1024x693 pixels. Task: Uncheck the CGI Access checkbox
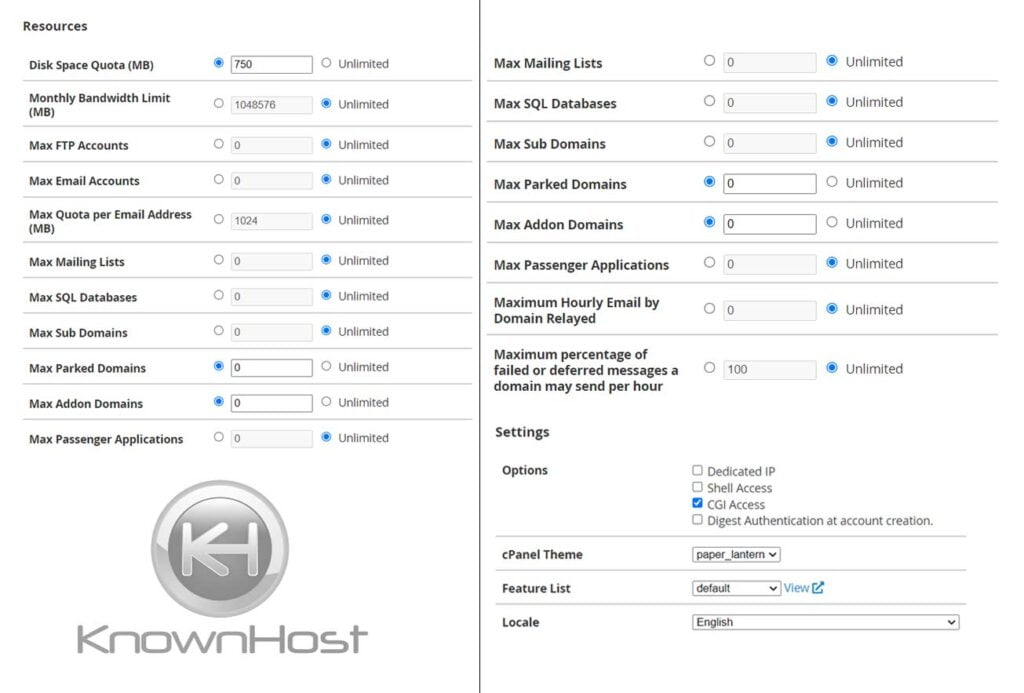coord(697,503)
